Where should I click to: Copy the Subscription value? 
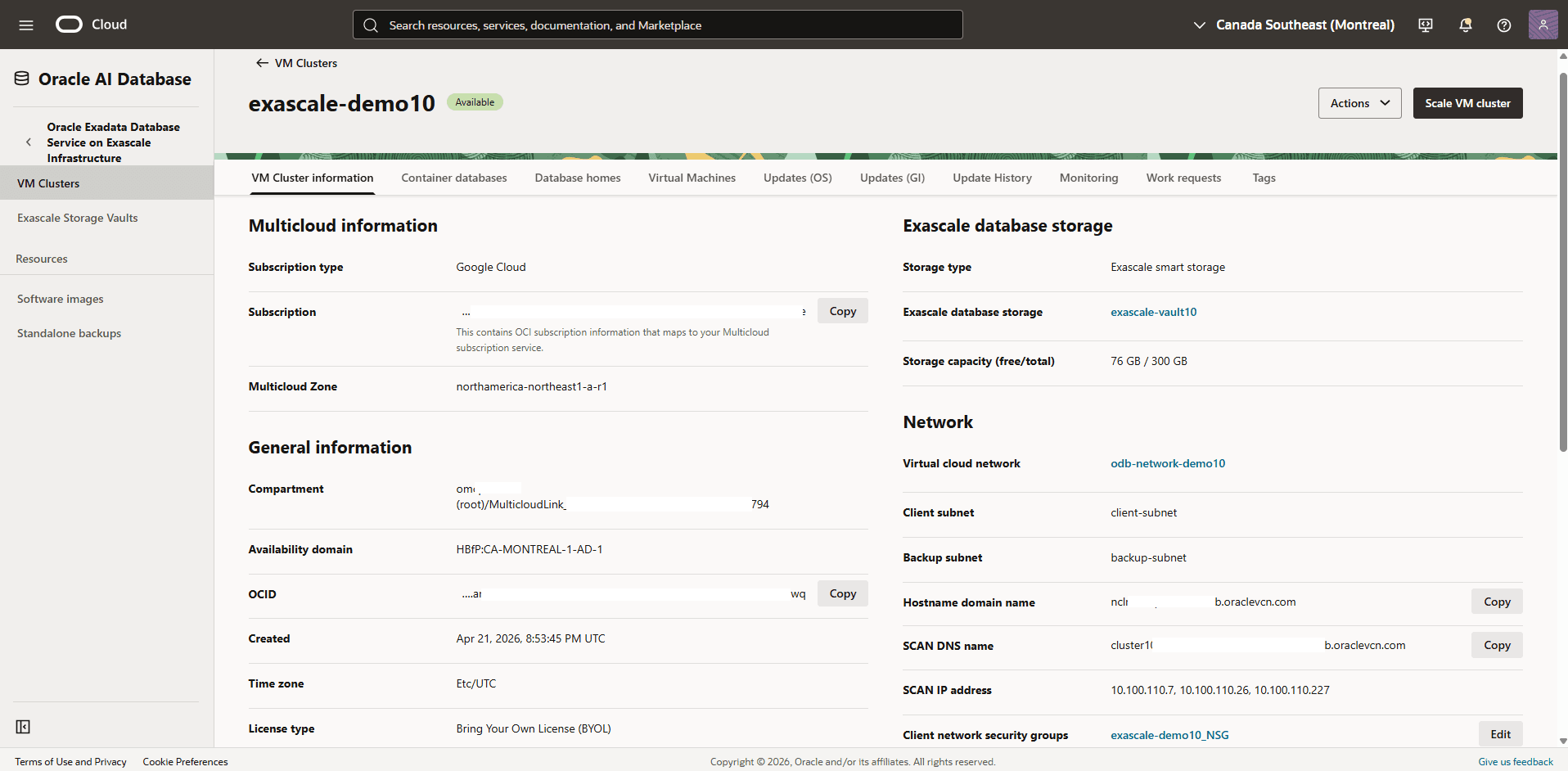coord(842,311)
